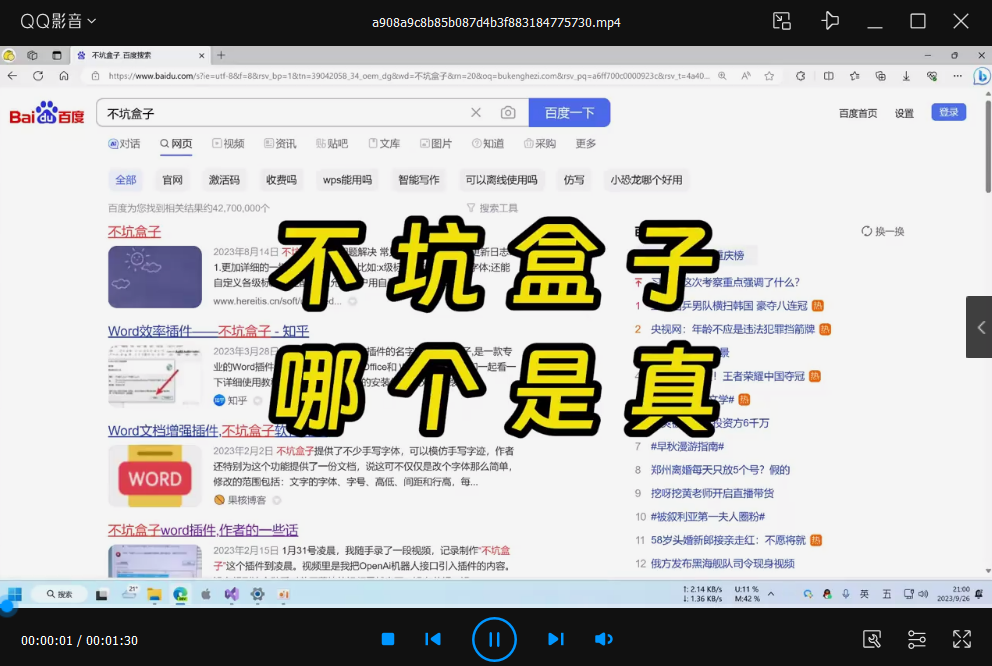Open the playback settings sliders icon
Viewport: 992px width, 666px height.
(917, 639)
